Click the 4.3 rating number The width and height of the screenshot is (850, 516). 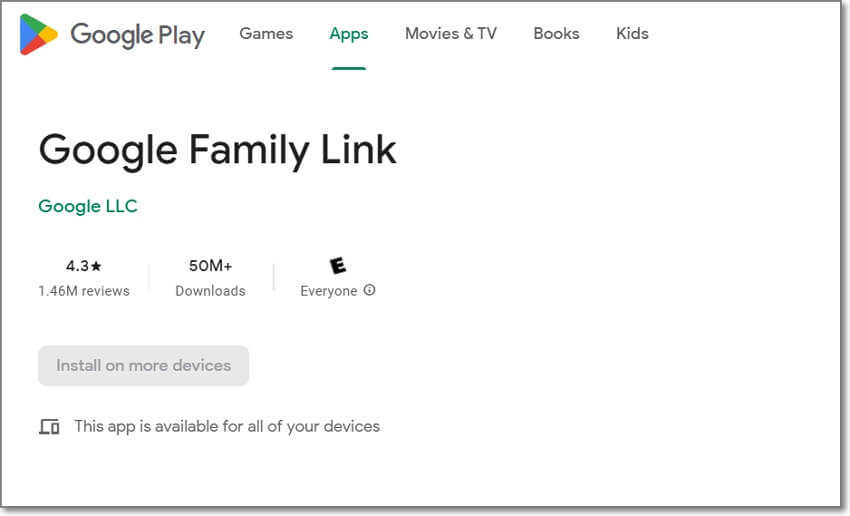(77, 266)
